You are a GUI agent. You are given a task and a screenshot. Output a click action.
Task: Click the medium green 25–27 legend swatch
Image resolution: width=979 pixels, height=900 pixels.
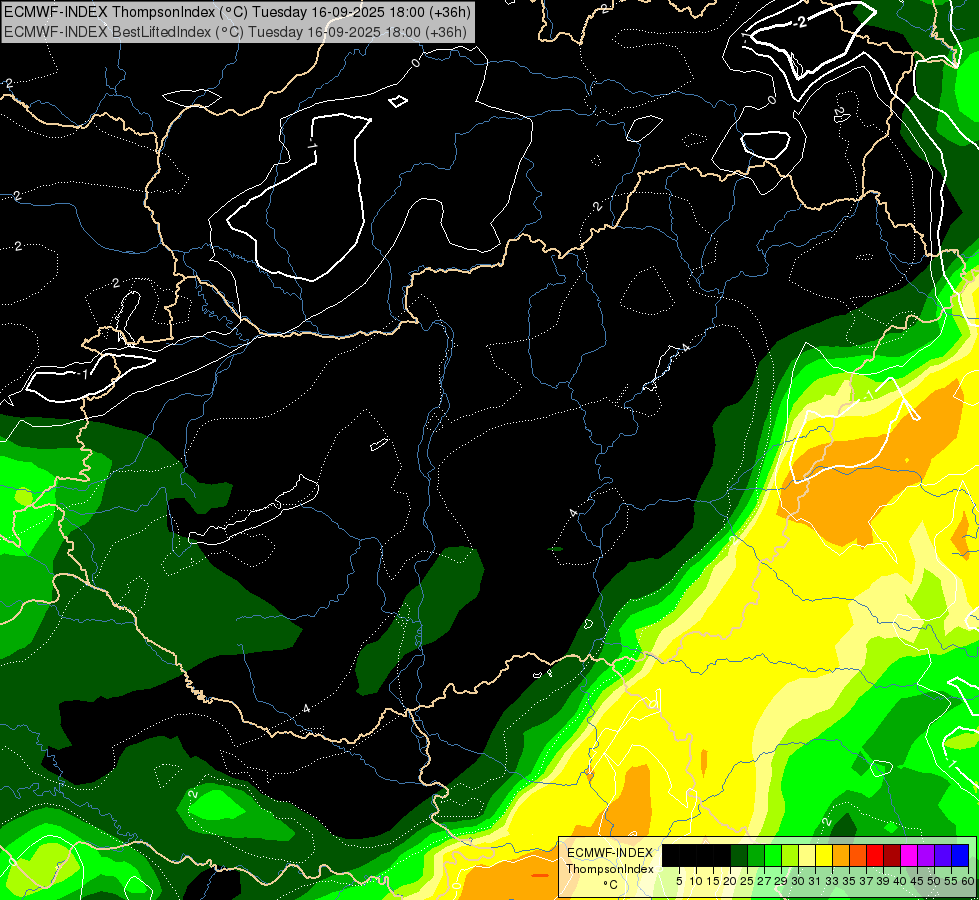[x=756, y=855]
